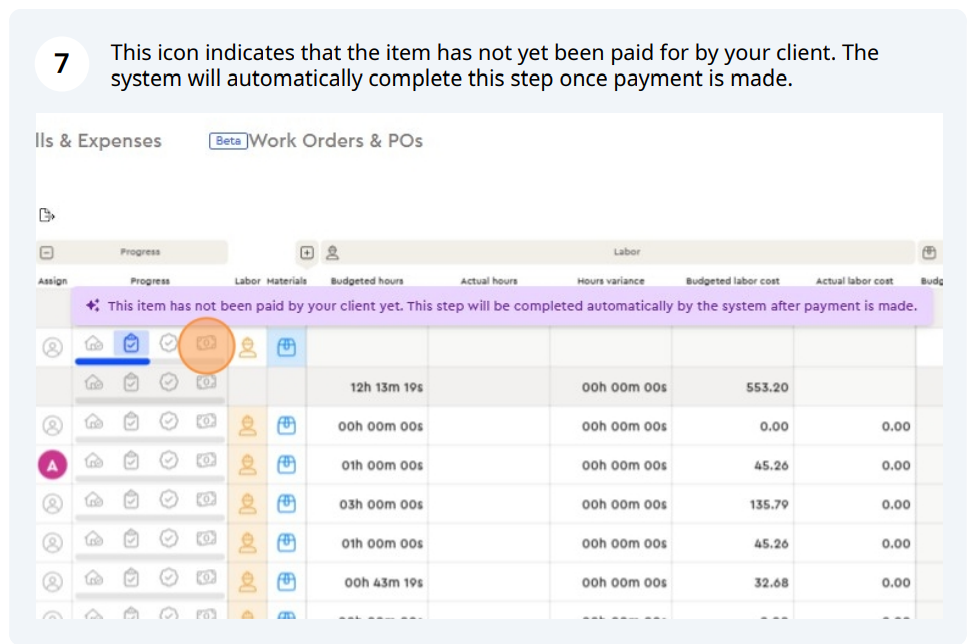
Task: Switch to the Work Orders & POs tab
Action: coord(335,141)
